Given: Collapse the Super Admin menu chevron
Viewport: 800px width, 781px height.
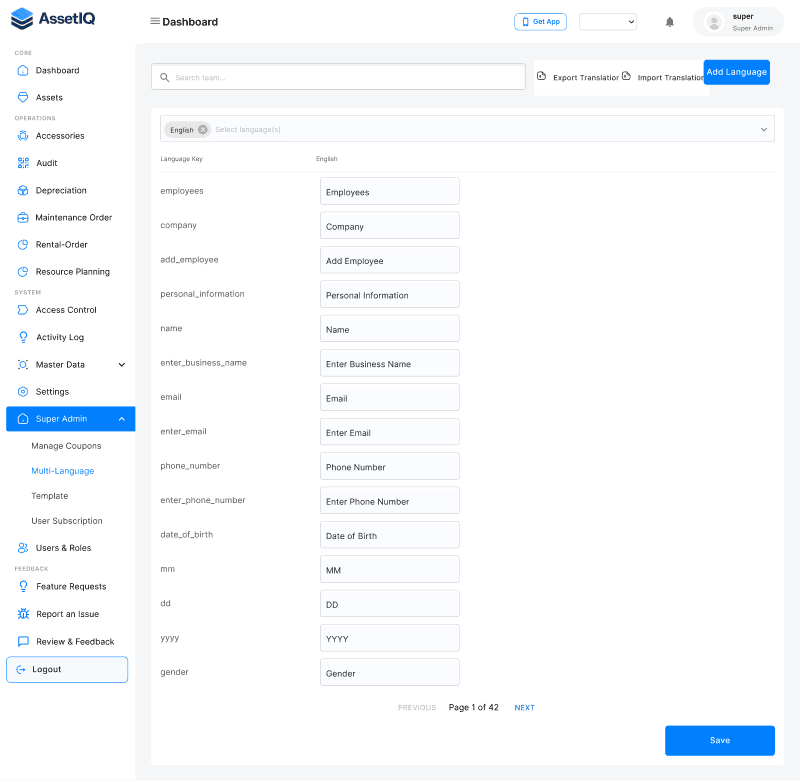Looking at the screenshot, I should tap(121, 419).
